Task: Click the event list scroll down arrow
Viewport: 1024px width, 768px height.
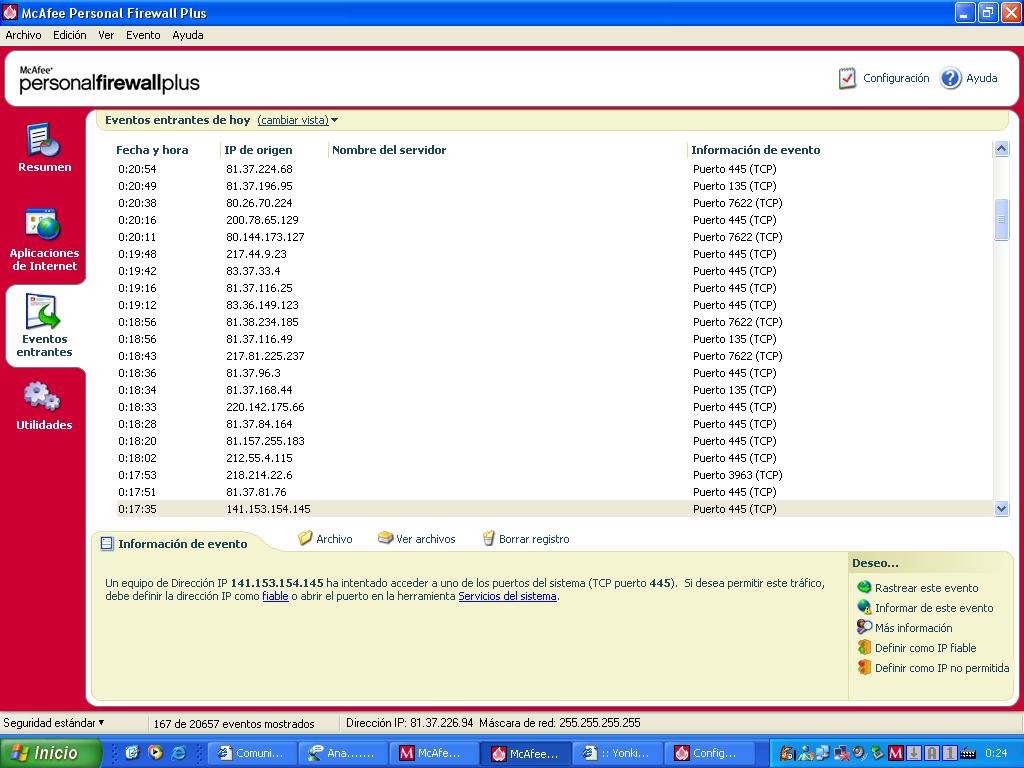Action: (1001, 508)
